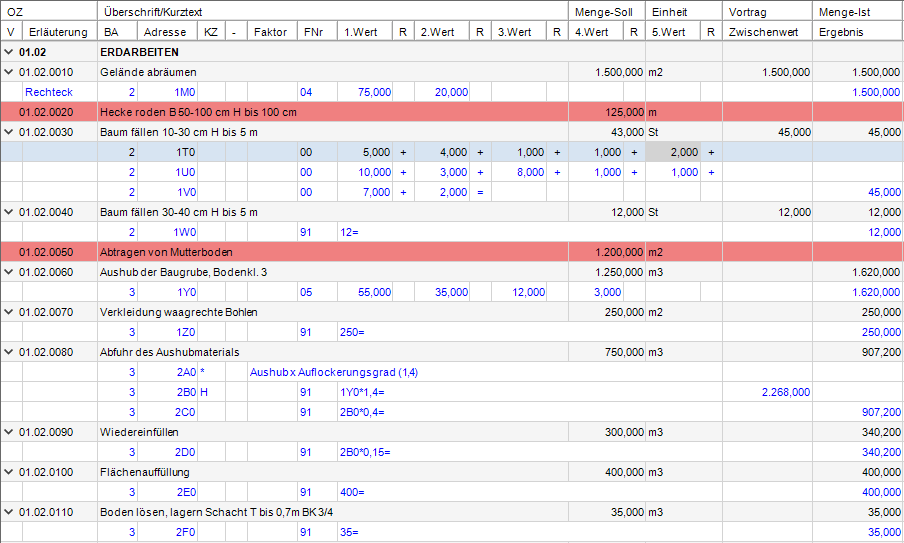Collapse position 01.02.0060 Aushub der Baugrube
Image resolution: width=904 pixels, height=543 pixels.
click(x=9, y=272)
